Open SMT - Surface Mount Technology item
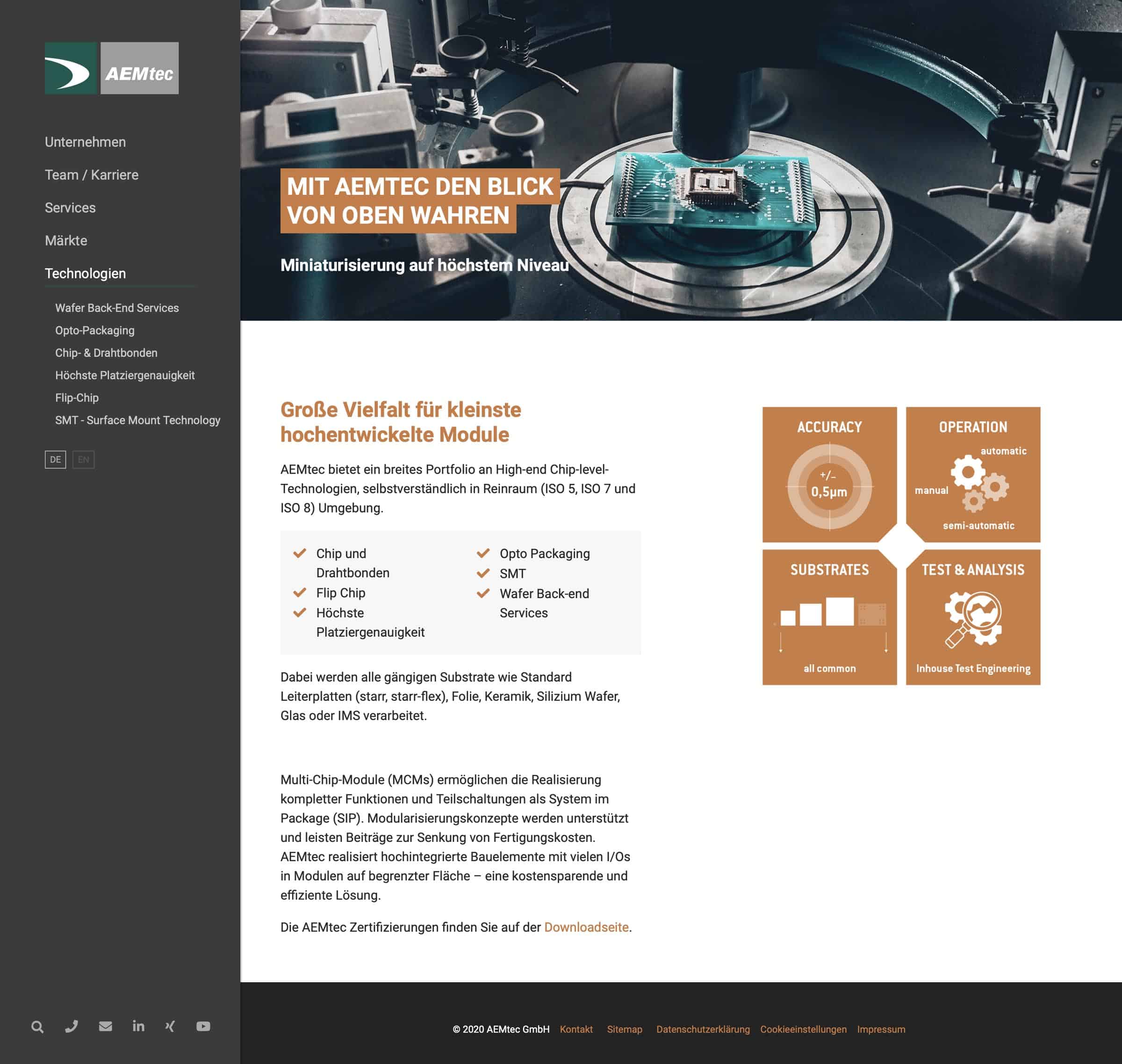1122x1064 pixels. pos(138,420)
